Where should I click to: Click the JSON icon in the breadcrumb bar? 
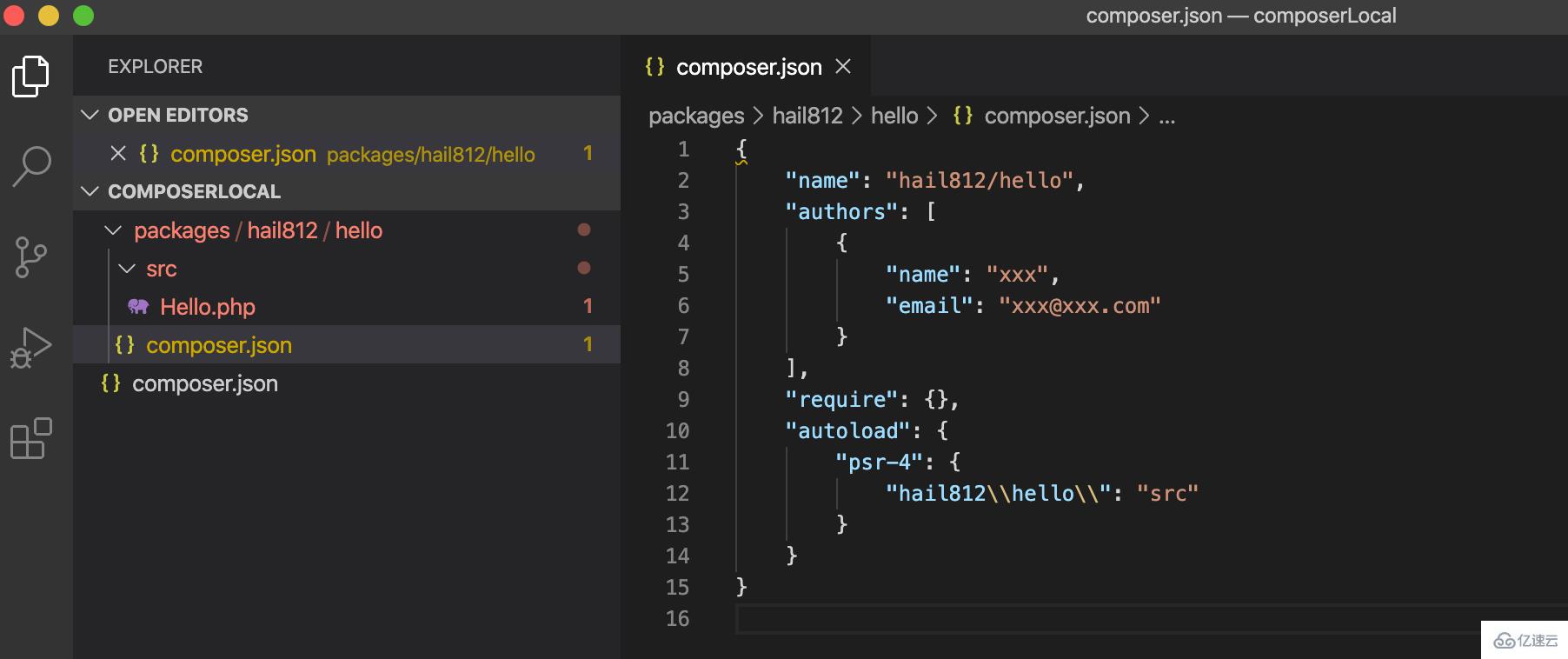pyautogui.click(x=962, y=116)
